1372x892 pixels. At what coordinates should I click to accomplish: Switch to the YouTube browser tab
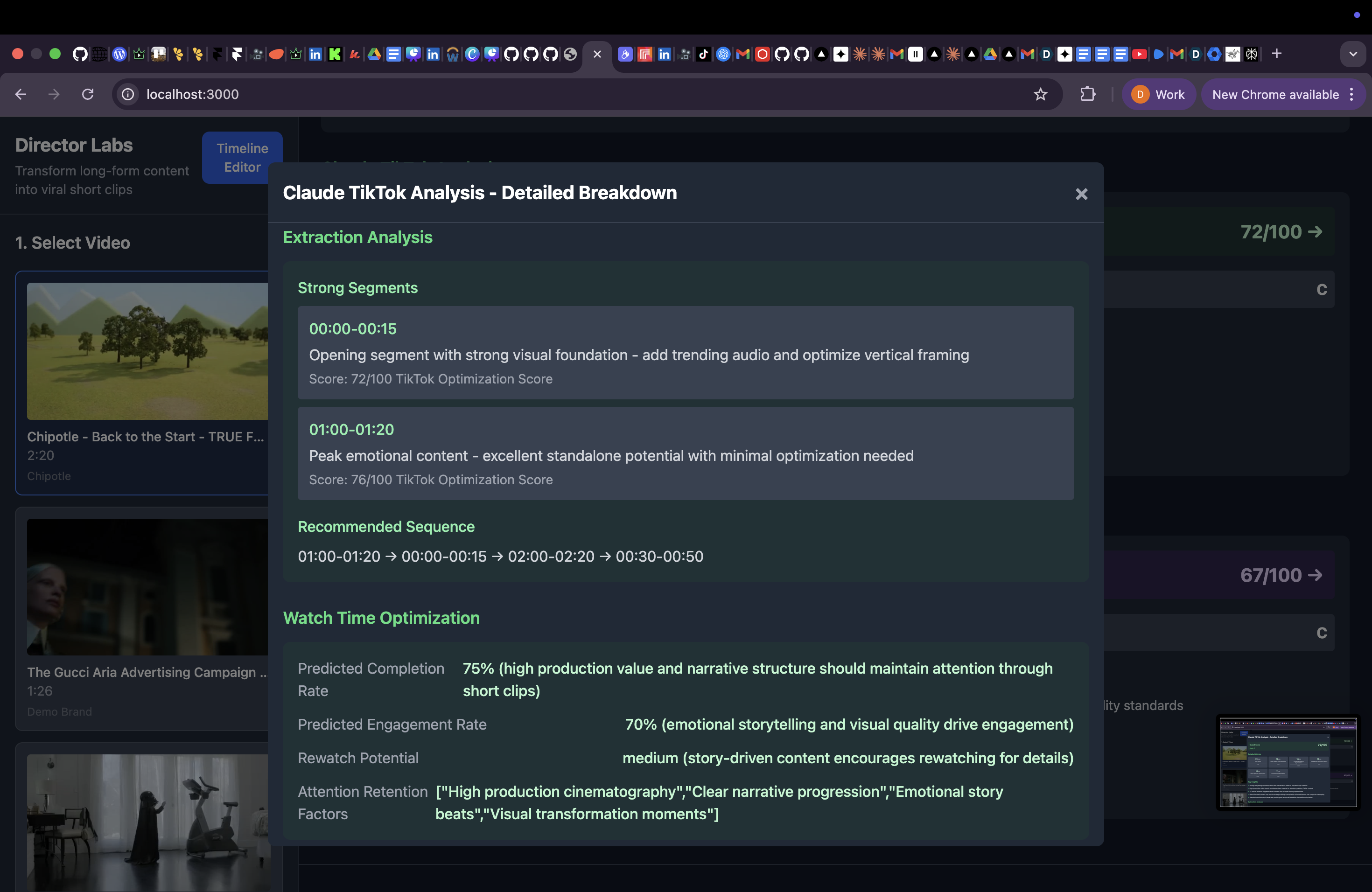click(1139, 54)
